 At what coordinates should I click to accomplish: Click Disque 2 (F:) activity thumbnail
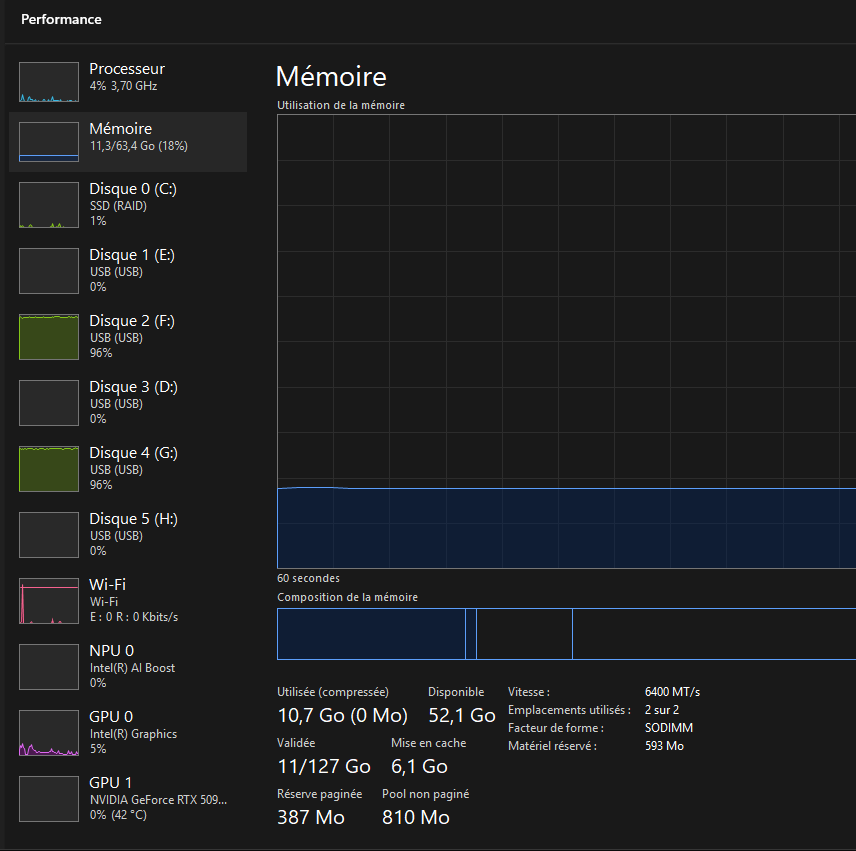click(49, 337)
